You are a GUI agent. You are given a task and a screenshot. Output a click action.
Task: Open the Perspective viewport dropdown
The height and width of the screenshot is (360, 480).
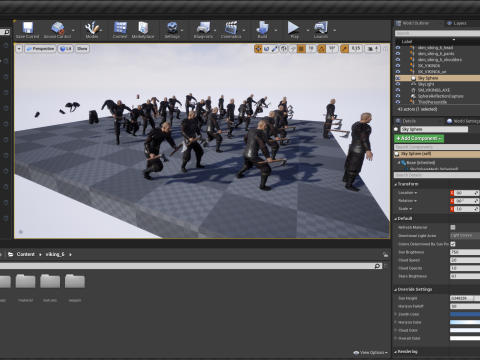40,49
